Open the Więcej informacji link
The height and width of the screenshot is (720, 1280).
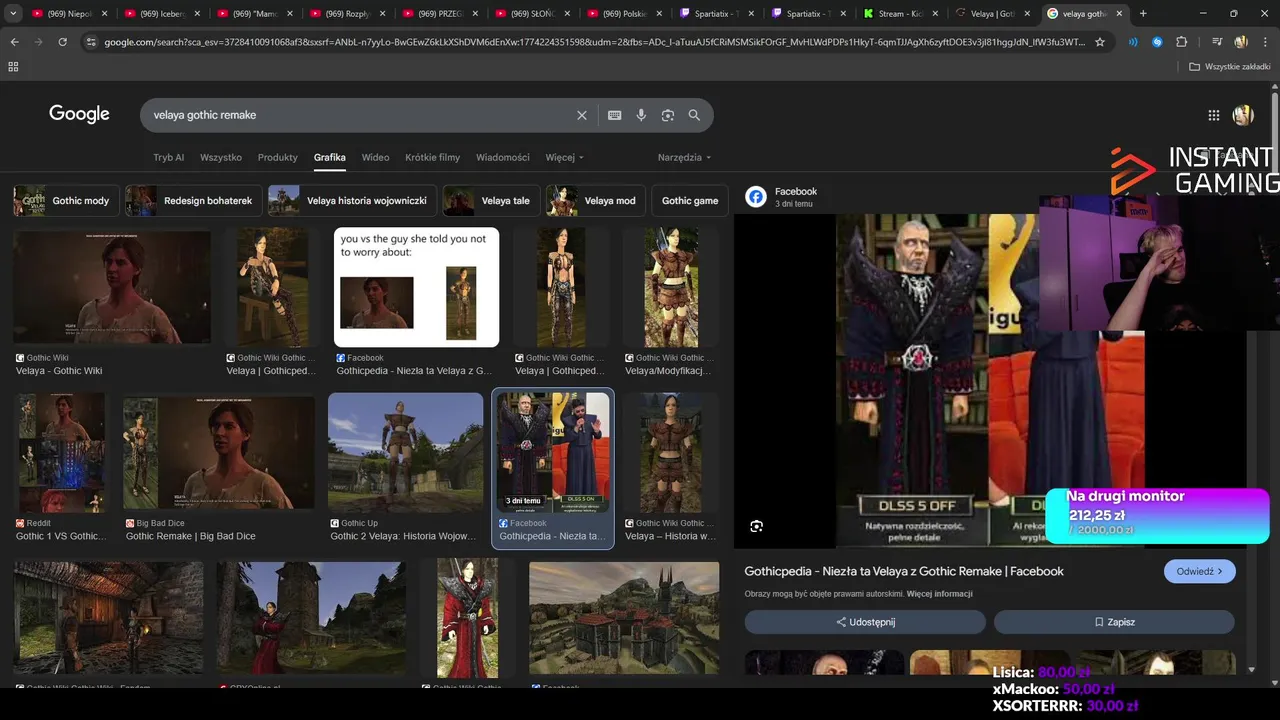point(939,594)
